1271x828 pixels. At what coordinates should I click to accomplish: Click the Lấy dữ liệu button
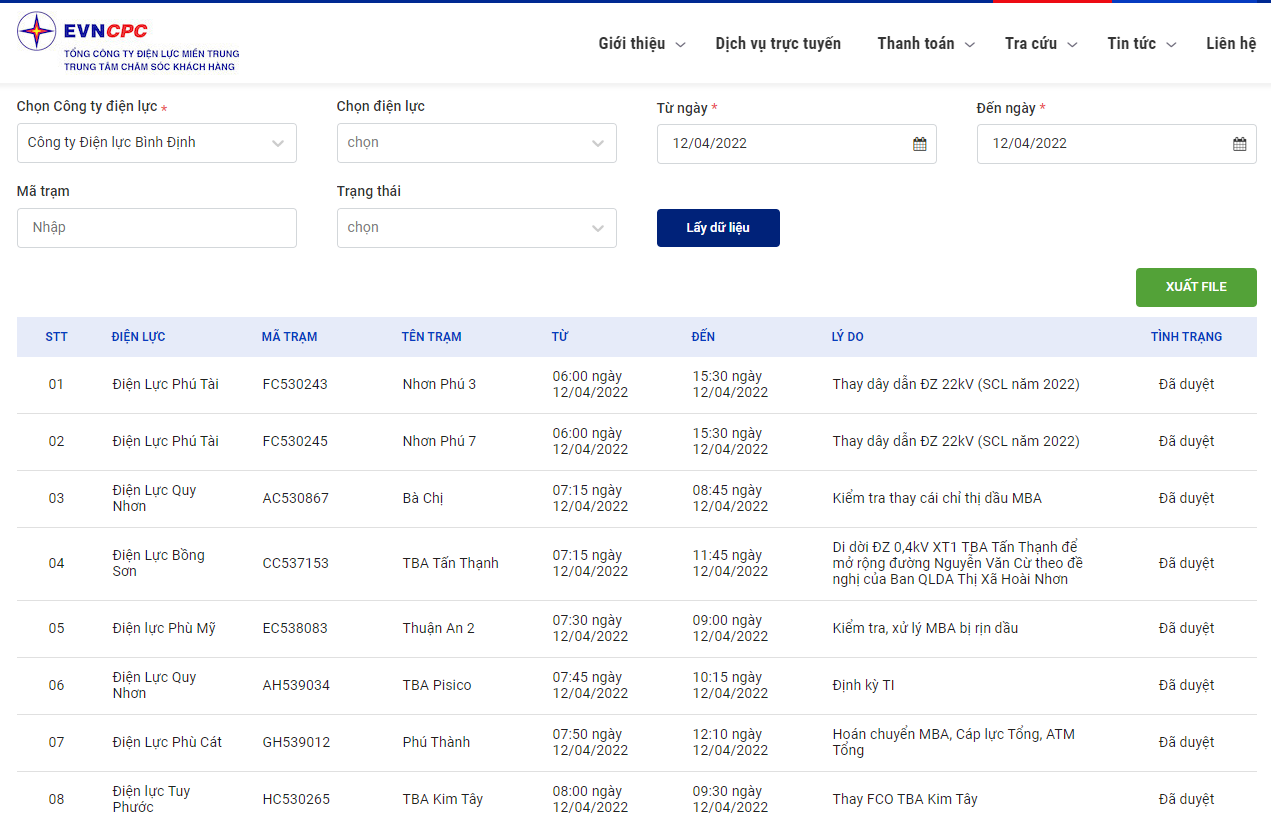click(718, 228)
